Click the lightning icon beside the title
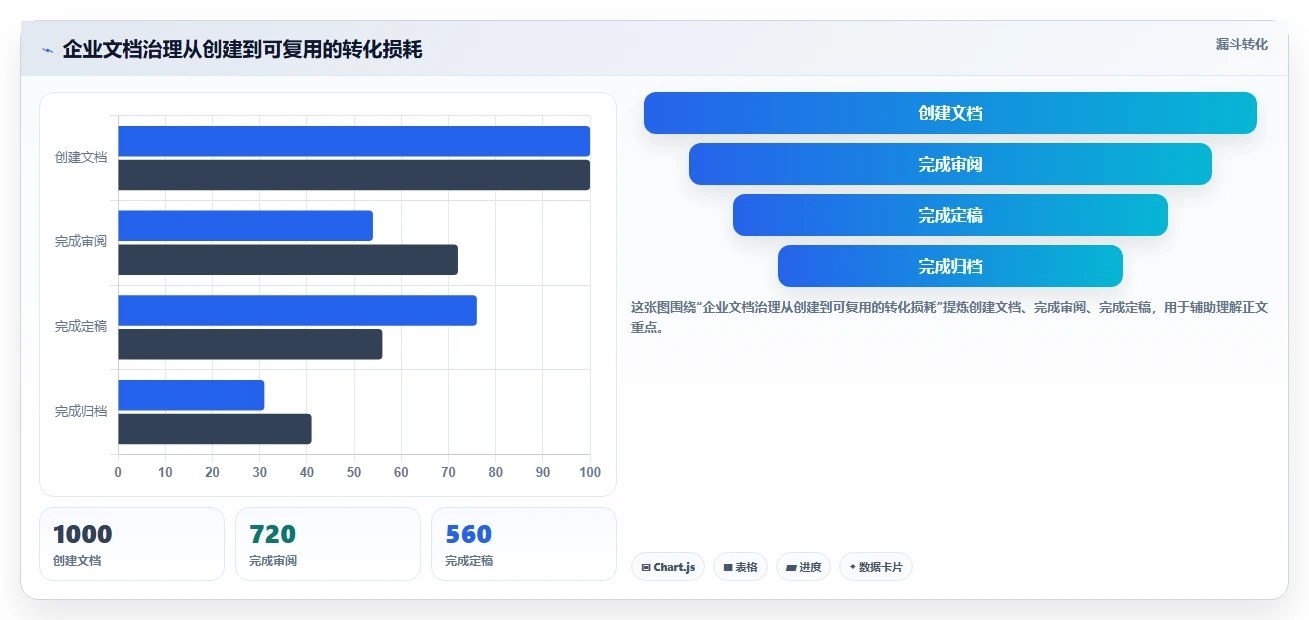Image resolution: width=1309 pixels, height=620 pixels. pyautogui.click(x=48, y=50)
